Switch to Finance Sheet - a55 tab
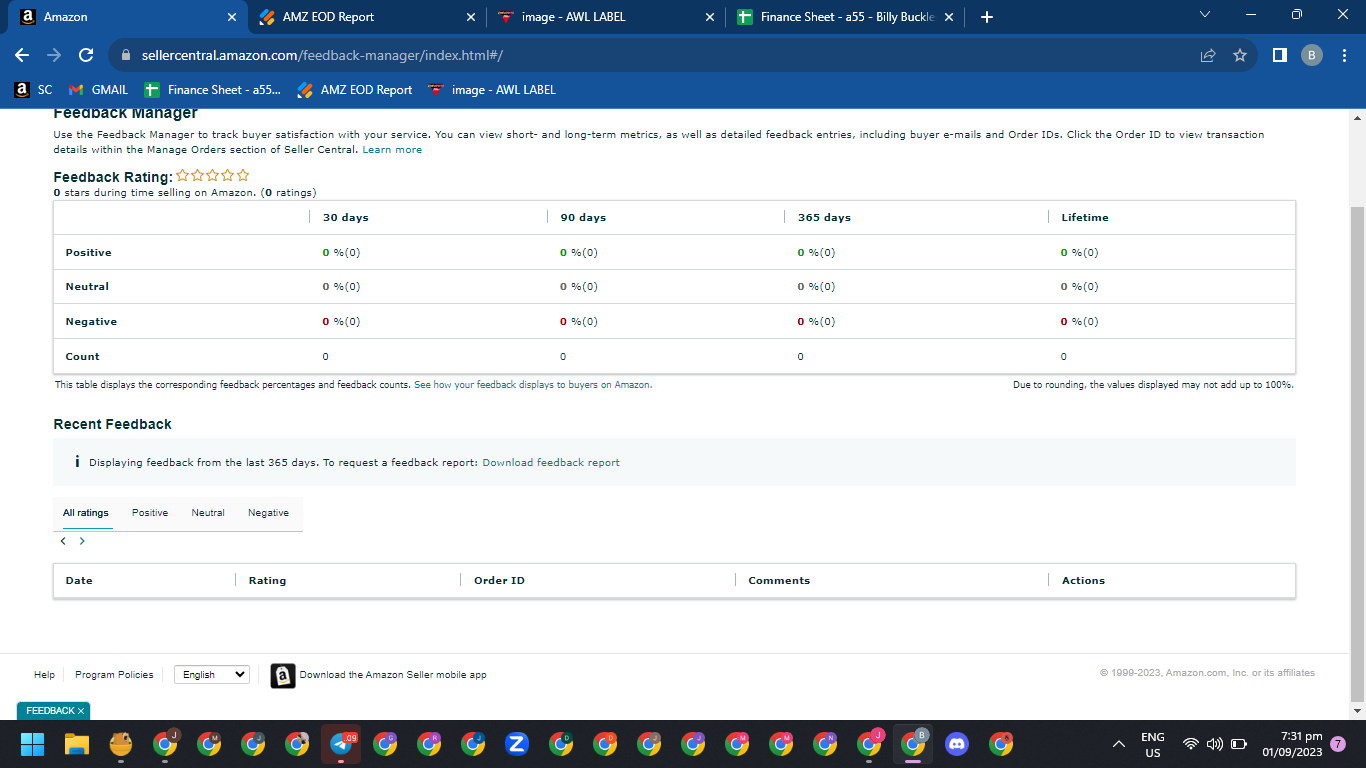 [x=845, y=17]
